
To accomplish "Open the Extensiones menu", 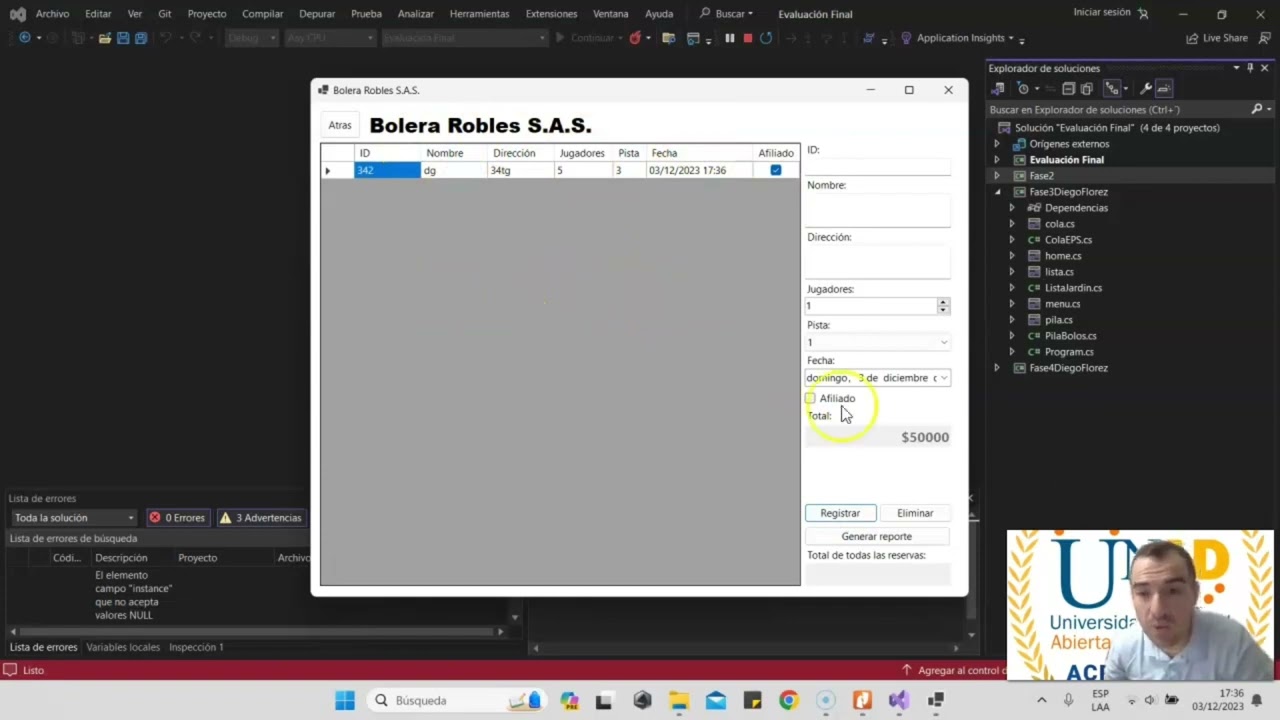I will coord(551,14).
